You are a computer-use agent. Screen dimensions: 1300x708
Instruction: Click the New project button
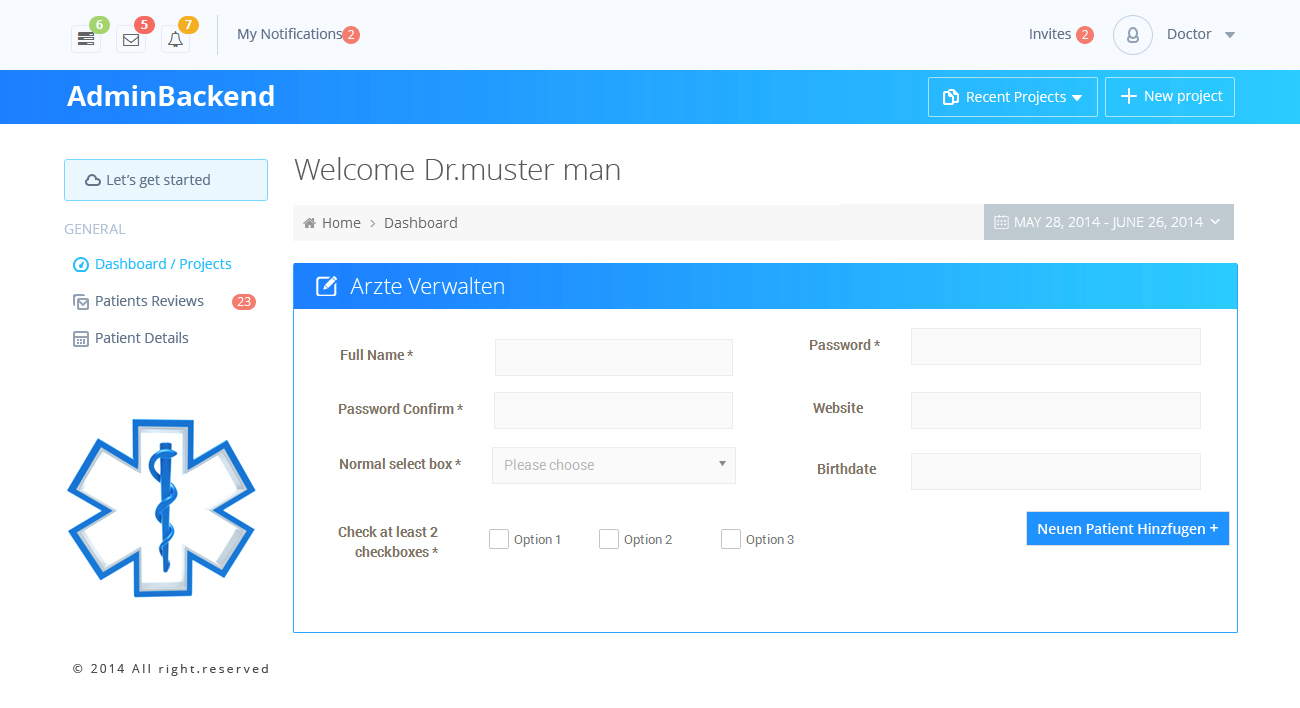tap(1169, 97)
